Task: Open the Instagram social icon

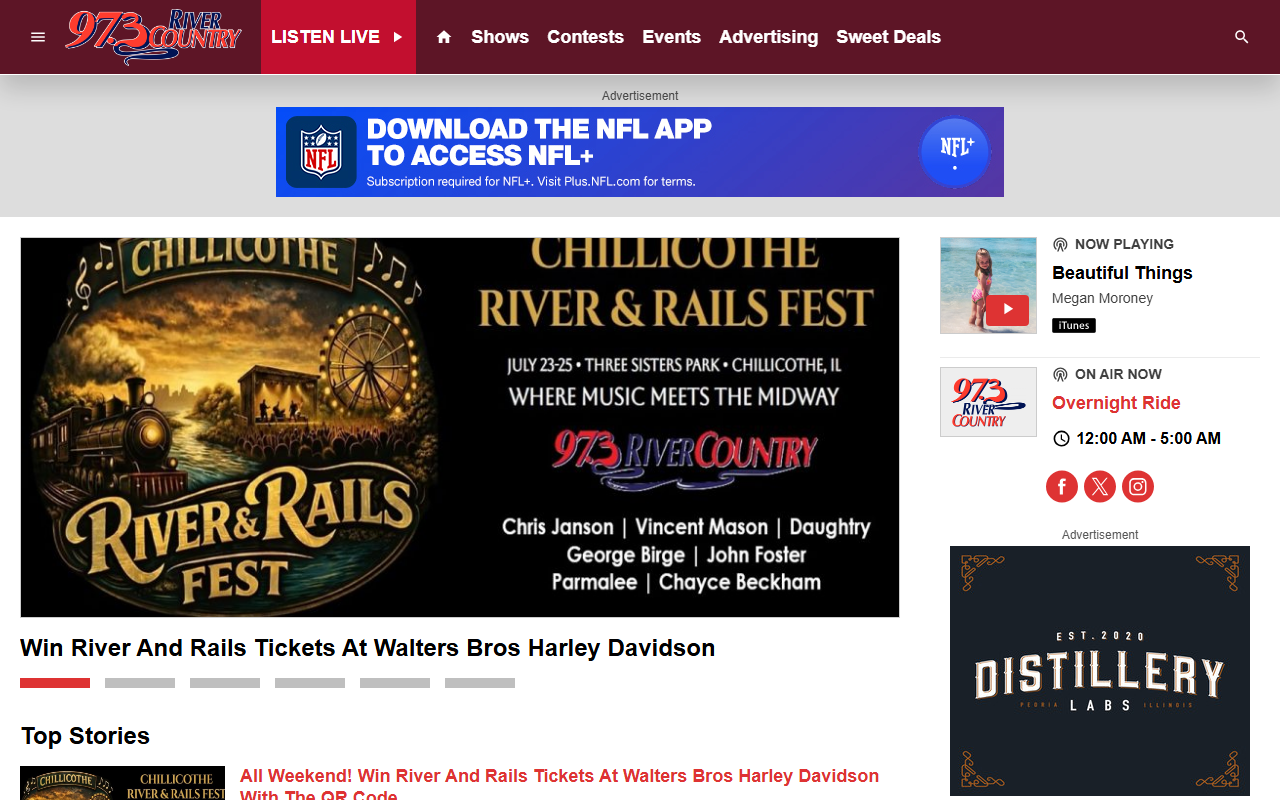Action: [1138, 487]
